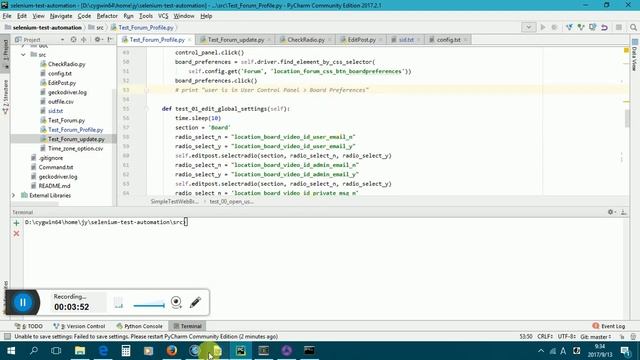Click the Run green play icon
640x360 pixels.
point(543,27)
